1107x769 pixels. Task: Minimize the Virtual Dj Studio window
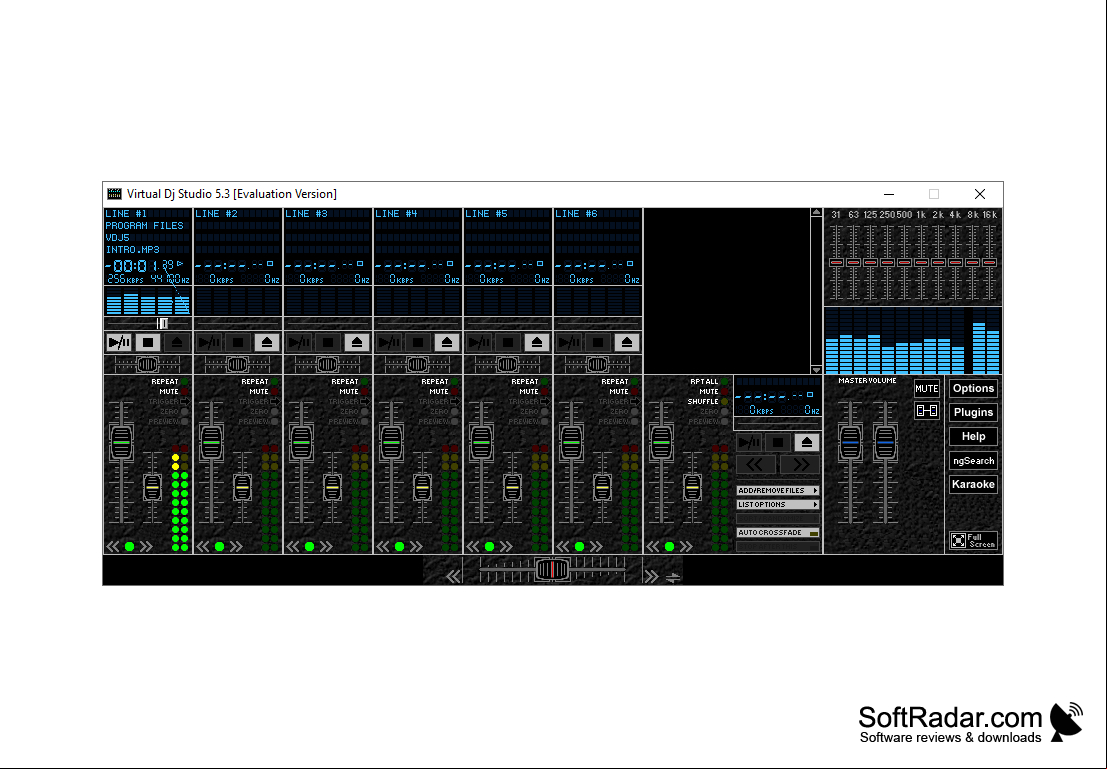(889, 194)
